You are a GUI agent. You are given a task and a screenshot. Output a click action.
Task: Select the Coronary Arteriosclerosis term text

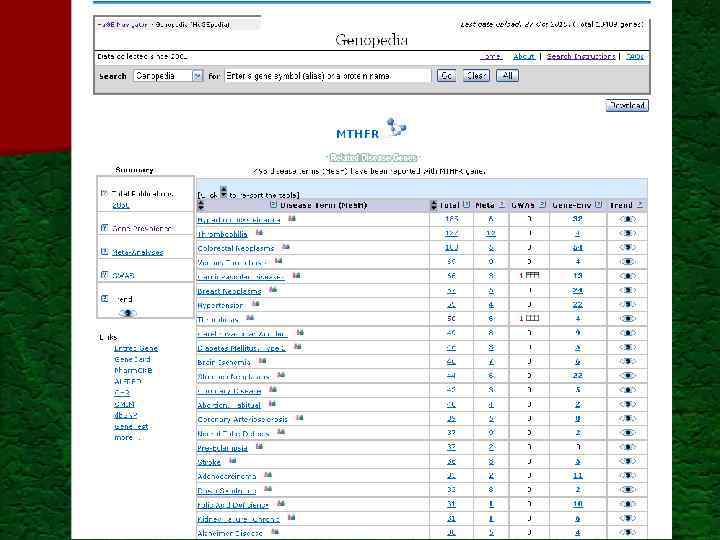coord(242,419)
